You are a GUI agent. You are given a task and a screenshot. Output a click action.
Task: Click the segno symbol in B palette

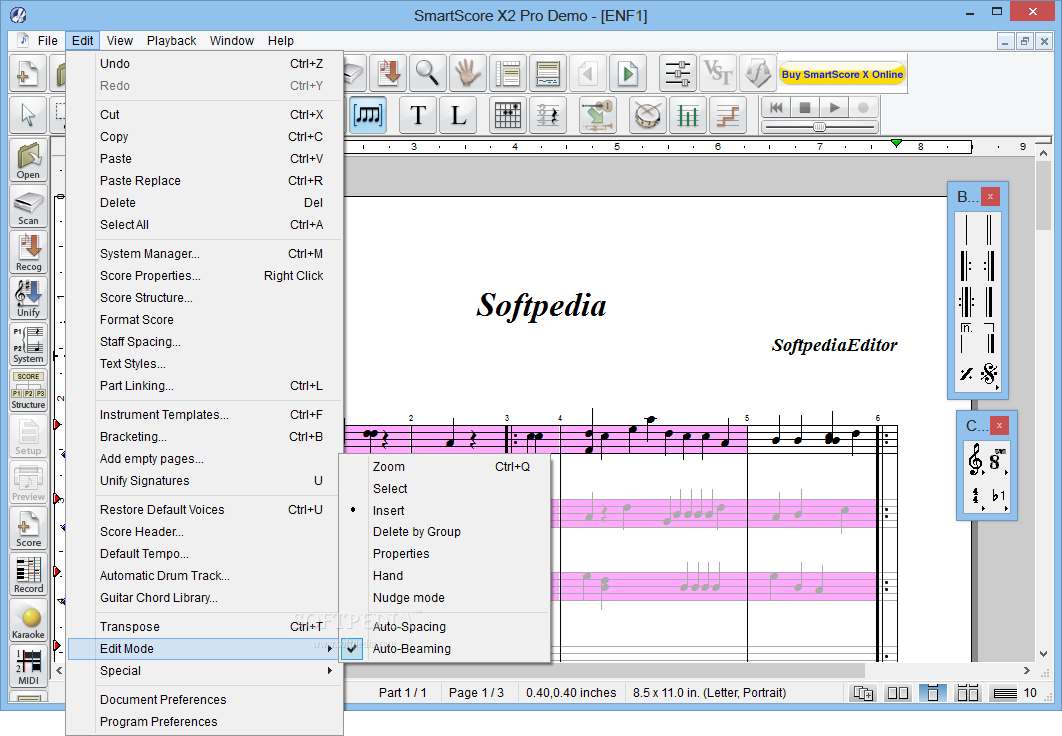990,374
